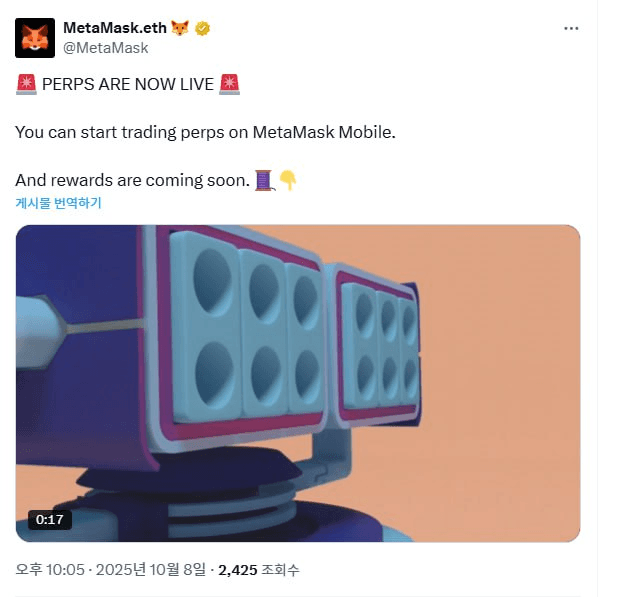This screenshot has height=597, width=626.
Task: Click the smaller speaker panel in video
Action: pos(377,345)
